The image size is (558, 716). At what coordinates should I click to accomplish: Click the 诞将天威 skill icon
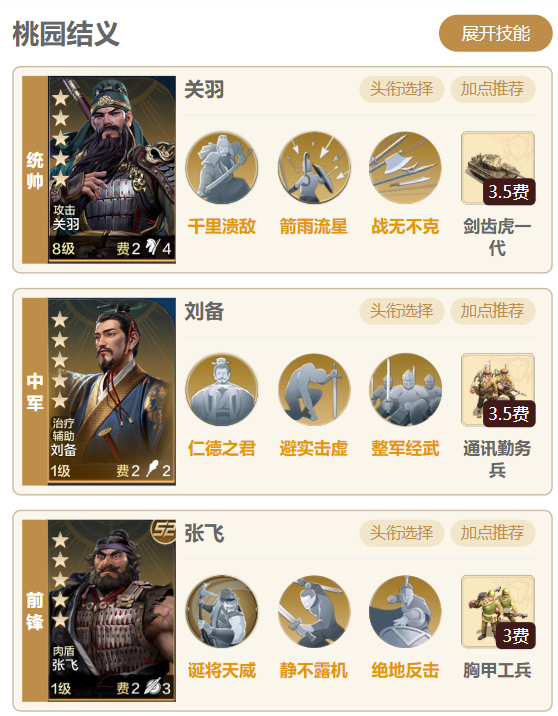221,611
